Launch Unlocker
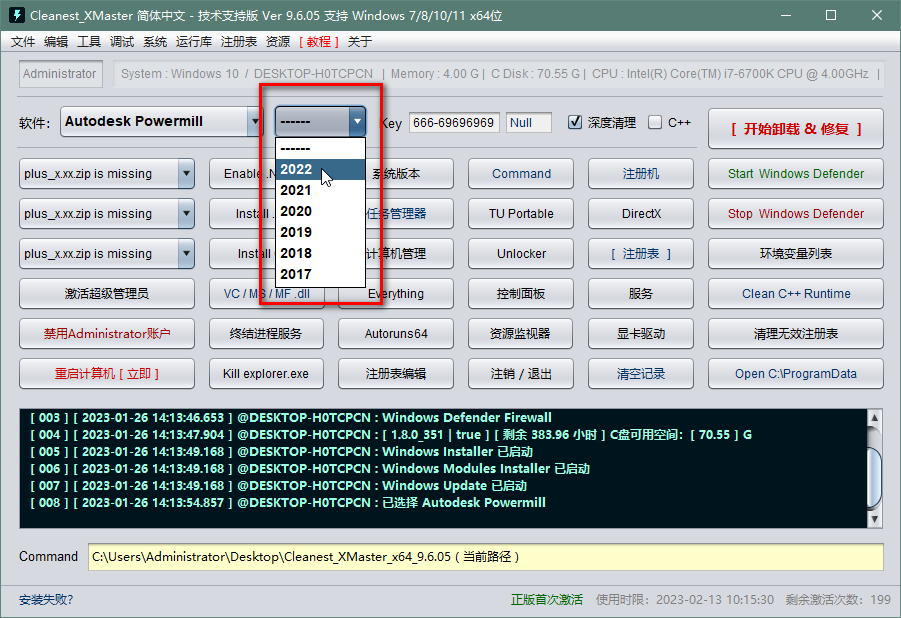 coord(521,254)
